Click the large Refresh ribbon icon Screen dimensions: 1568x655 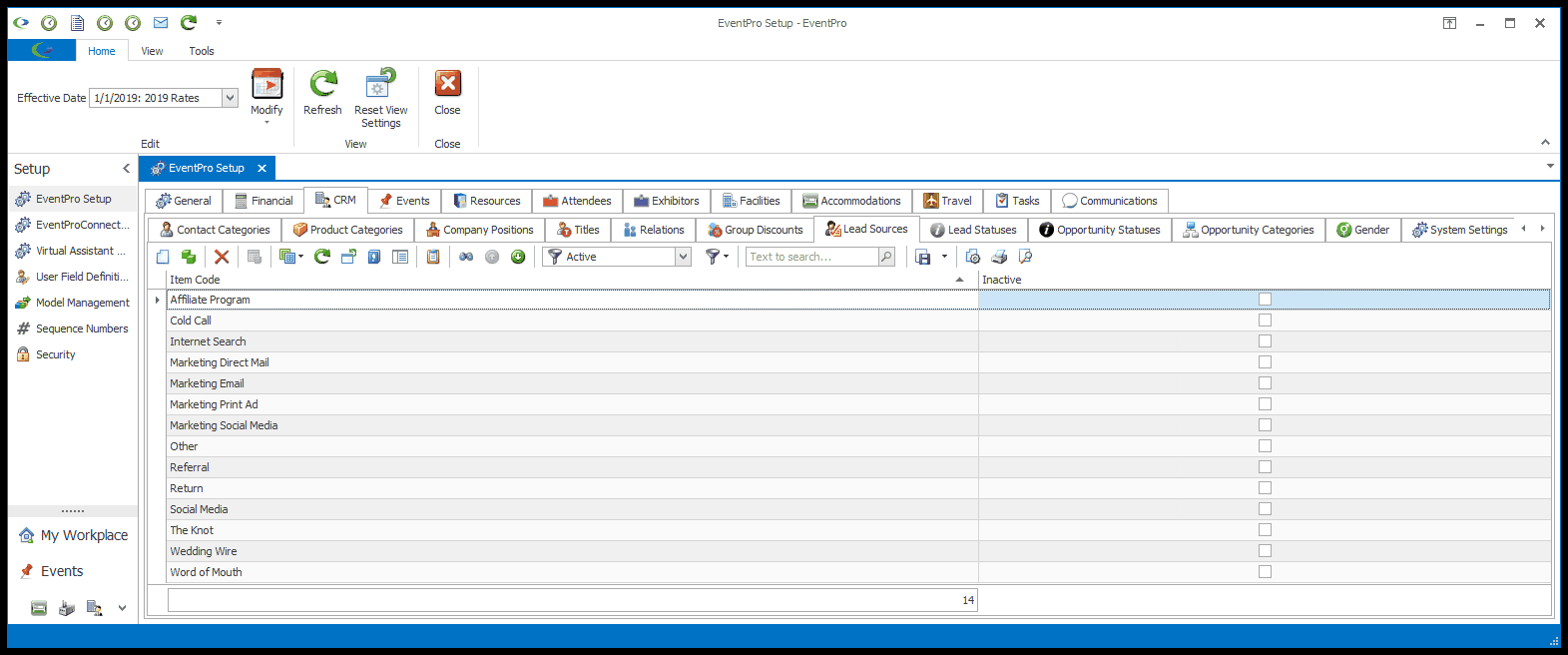coord(322,84)
